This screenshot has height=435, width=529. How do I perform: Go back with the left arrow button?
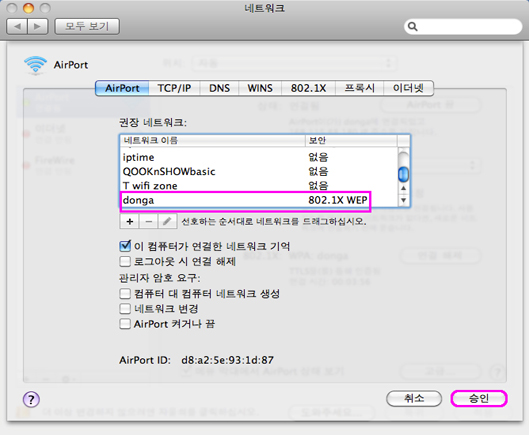[x=17, y=26]
